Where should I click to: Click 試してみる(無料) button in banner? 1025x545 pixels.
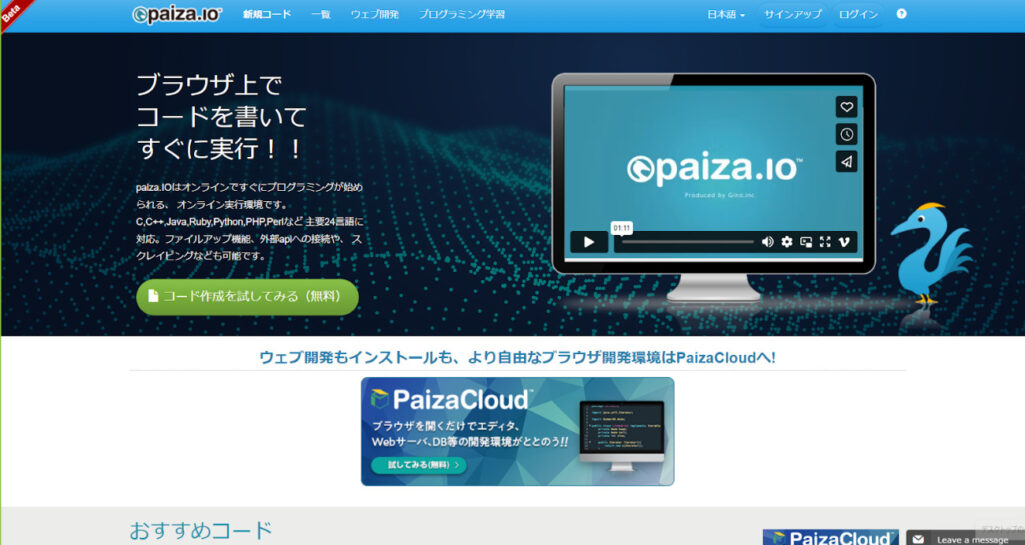[419, 465]
